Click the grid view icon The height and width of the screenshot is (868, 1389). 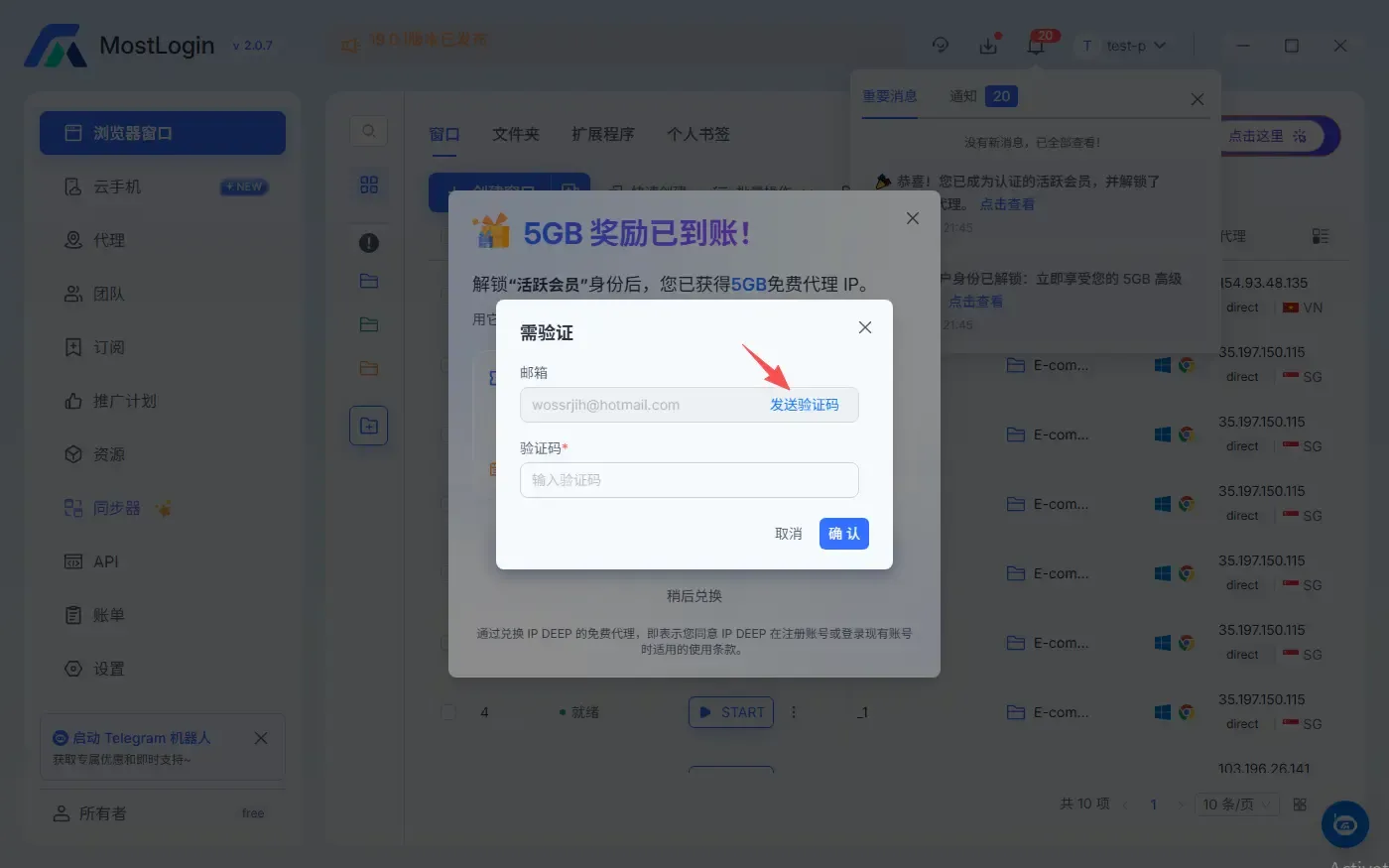369,185
